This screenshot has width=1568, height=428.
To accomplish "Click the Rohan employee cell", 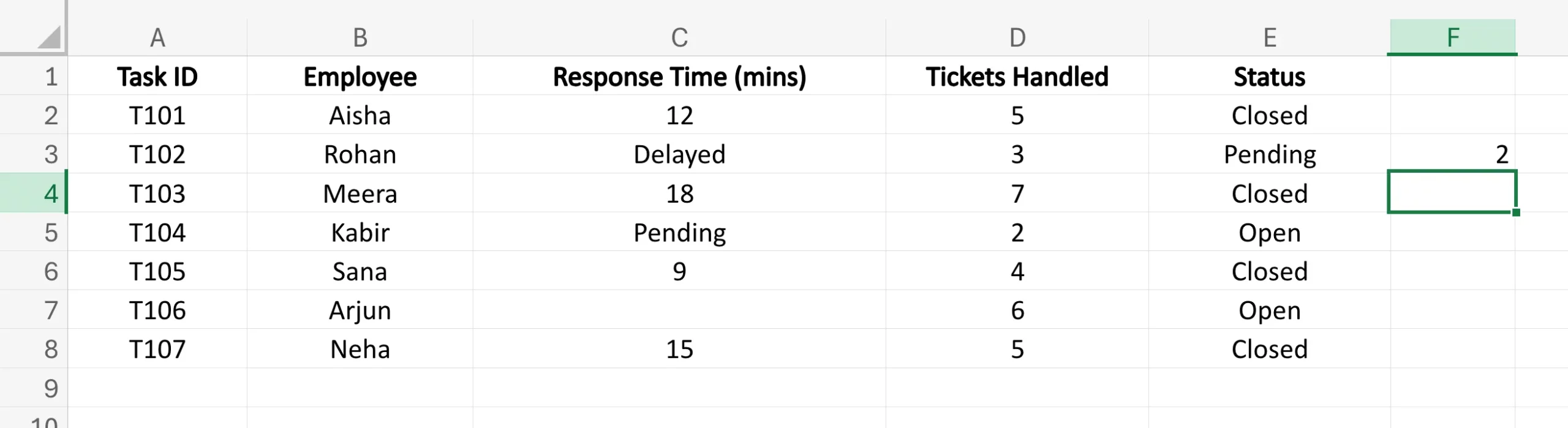I will (x=360, y=154).
